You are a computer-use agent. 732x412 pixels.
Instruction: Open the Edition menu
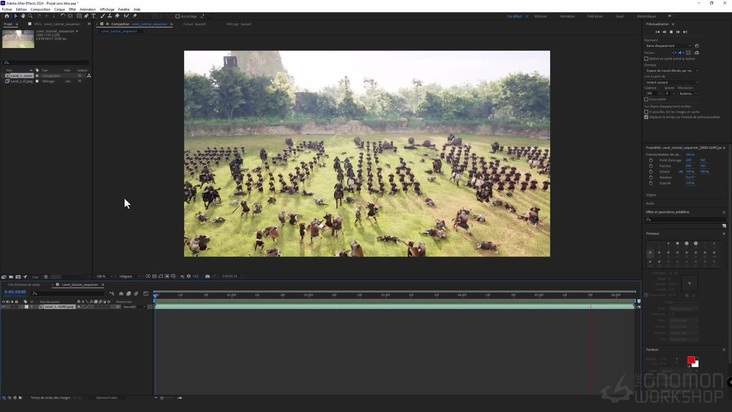click(21, 9)
